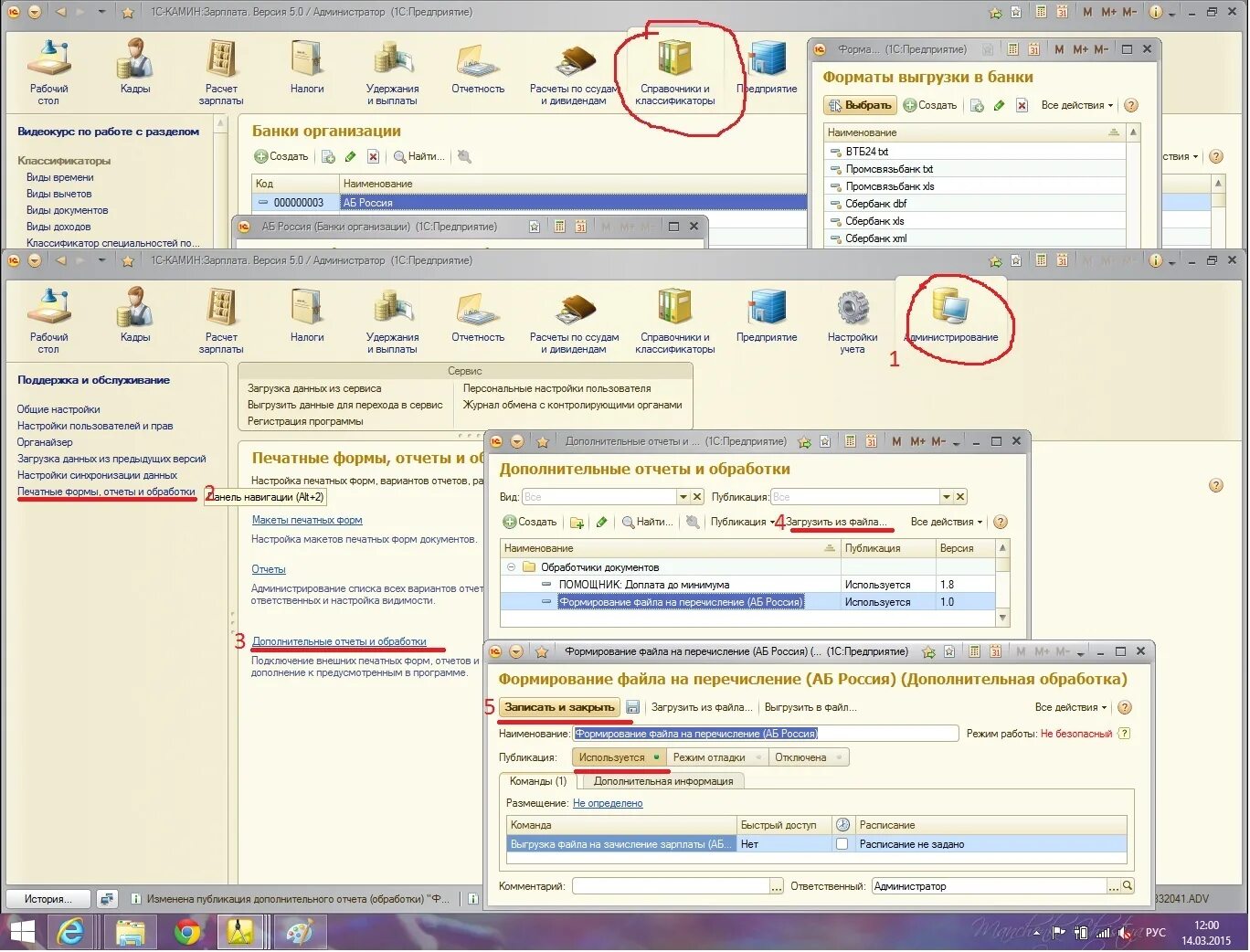Click favorites star in Формирование файла title bar

pos(541,651)
